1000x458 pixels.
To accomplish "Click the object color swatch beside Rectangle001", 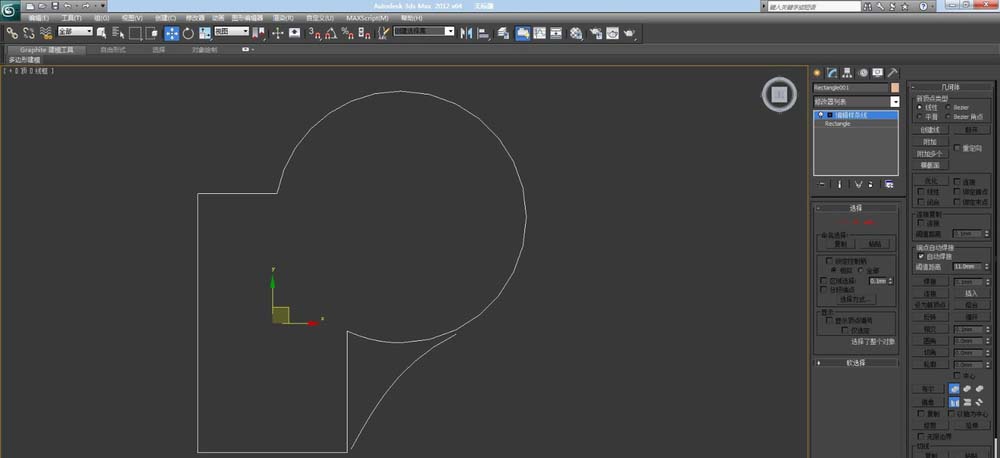I will click(x=894, y=88).
